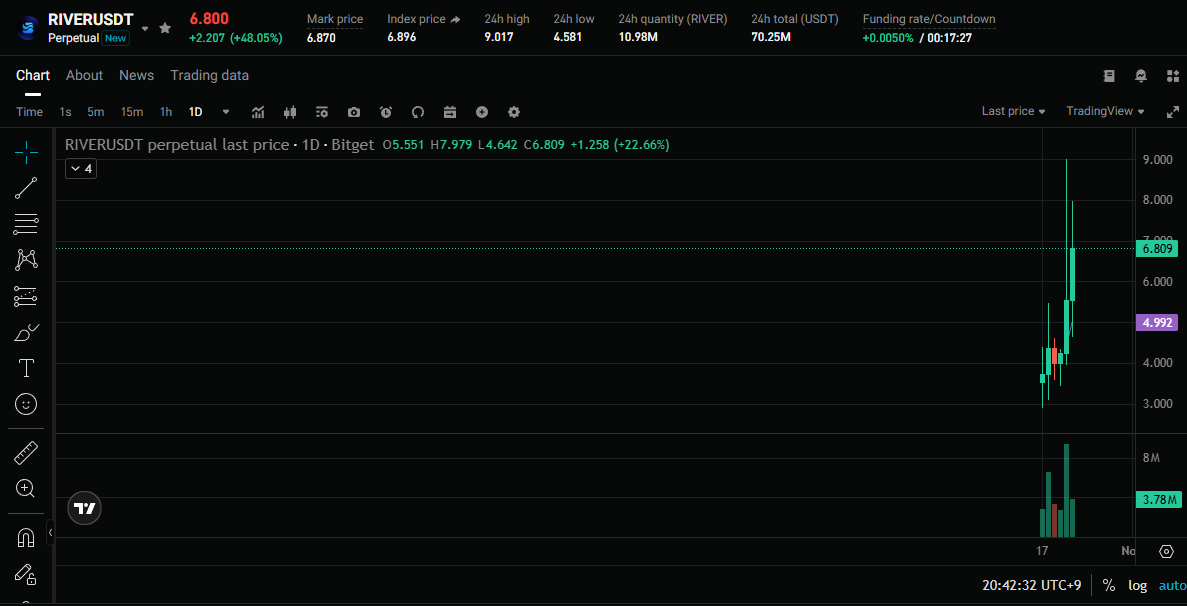1187x606 pixels.
Task: Open the News tab
Action: (136, 75)
